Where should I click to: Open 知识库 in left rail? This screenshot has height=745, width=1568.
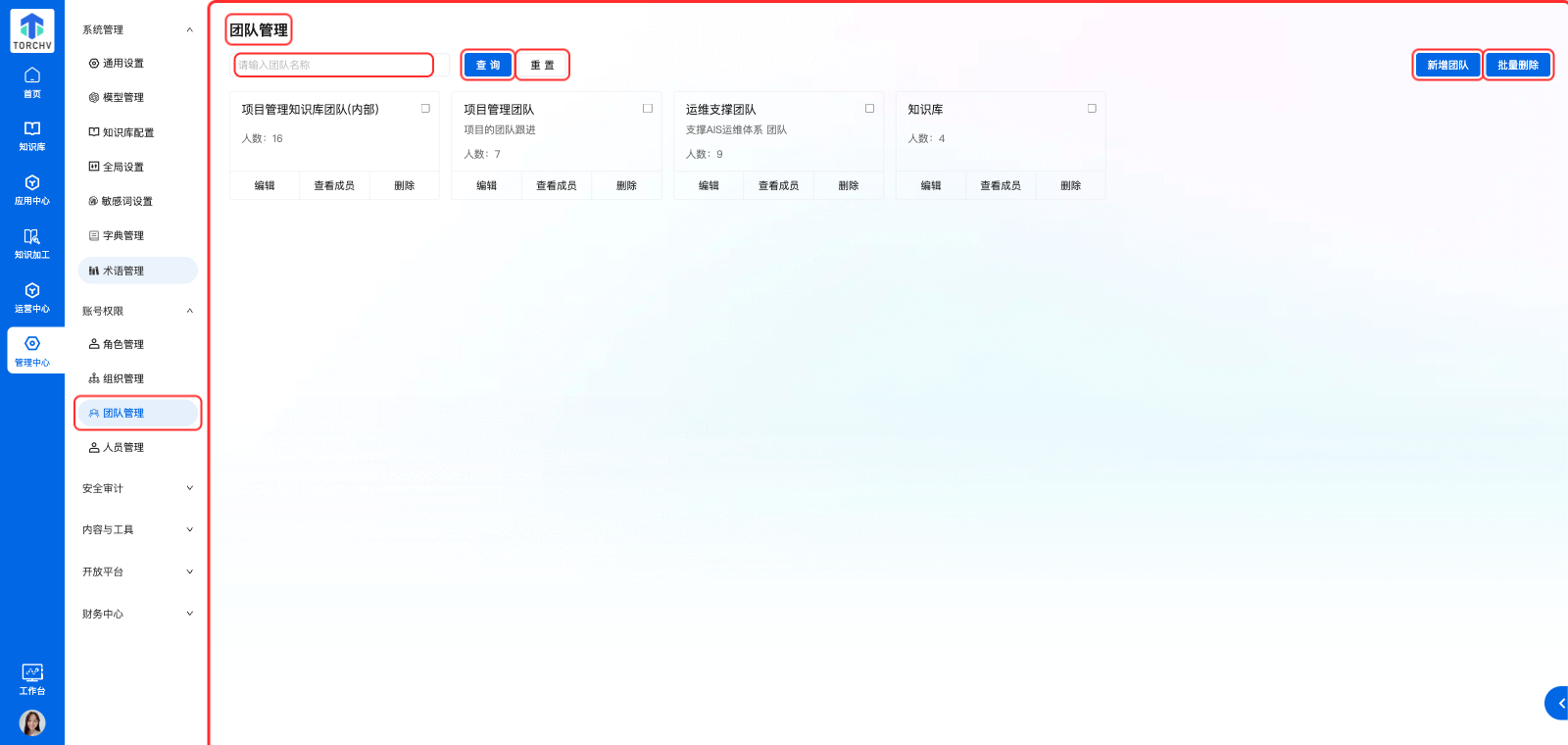click(x=32, y=136)
